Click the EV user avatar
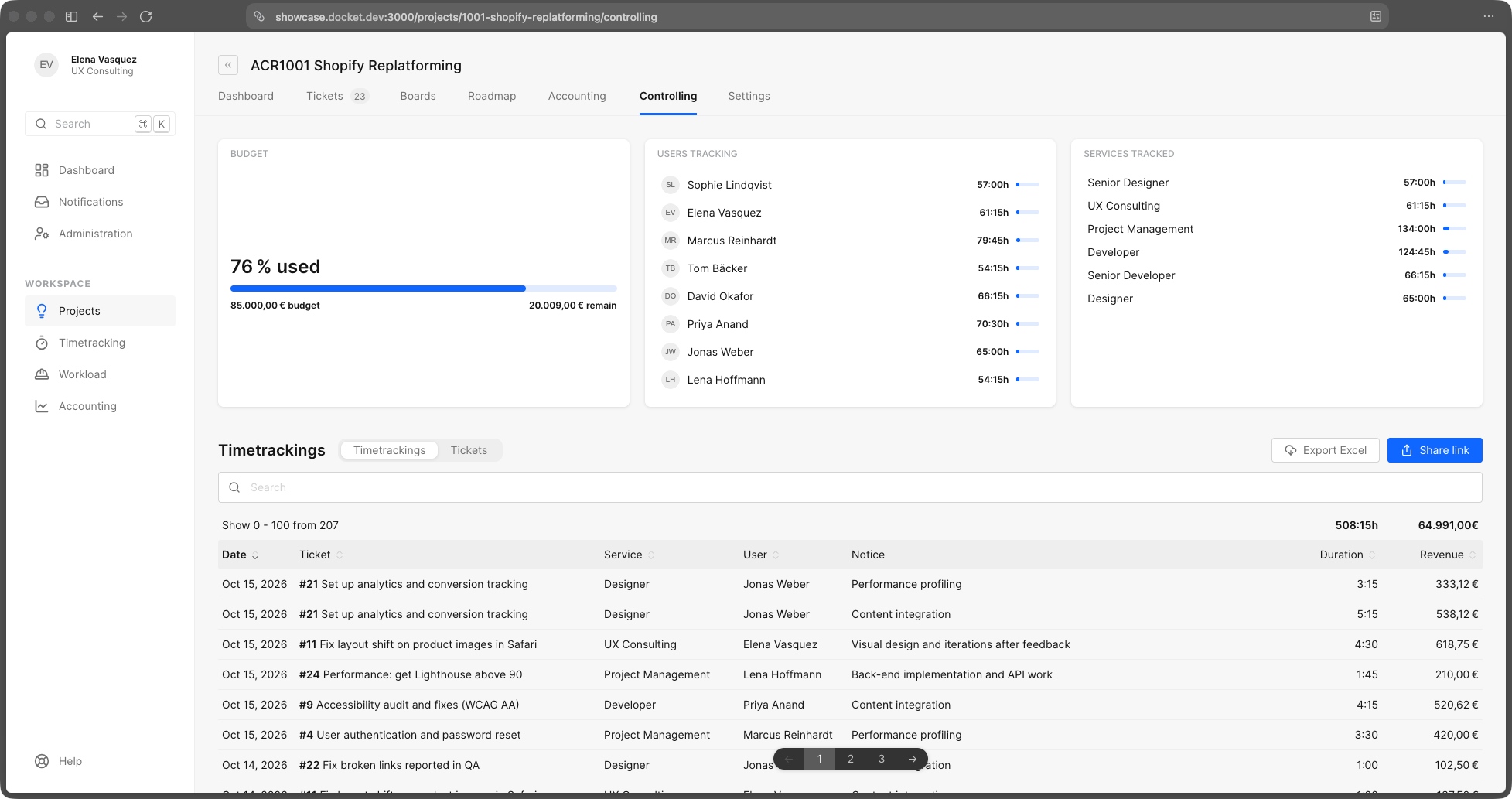The image size is (1512, 799). pos(46,65)
